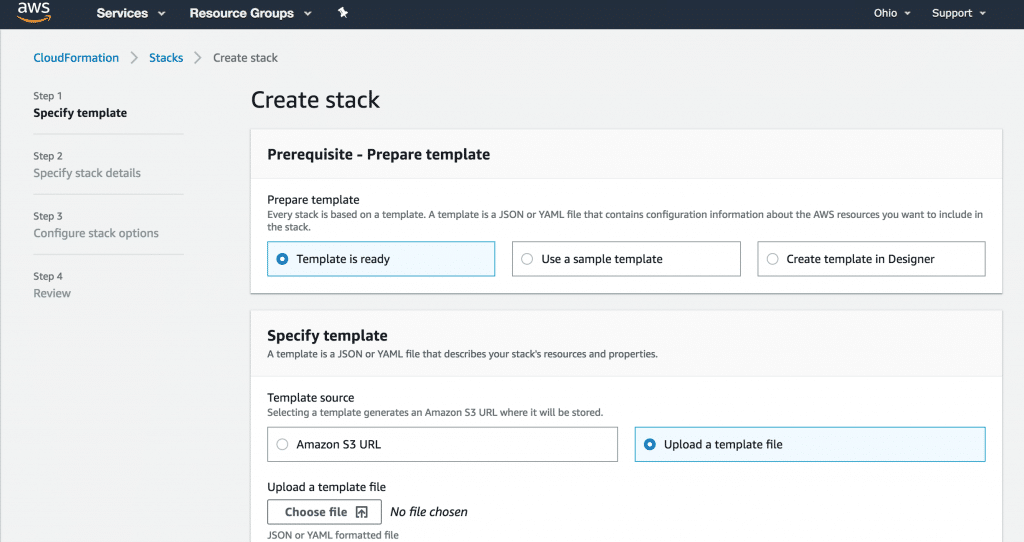Screen dimensions: 1024x542
Task: Go to Step 4 Review
Action: (x=52, y=293)
